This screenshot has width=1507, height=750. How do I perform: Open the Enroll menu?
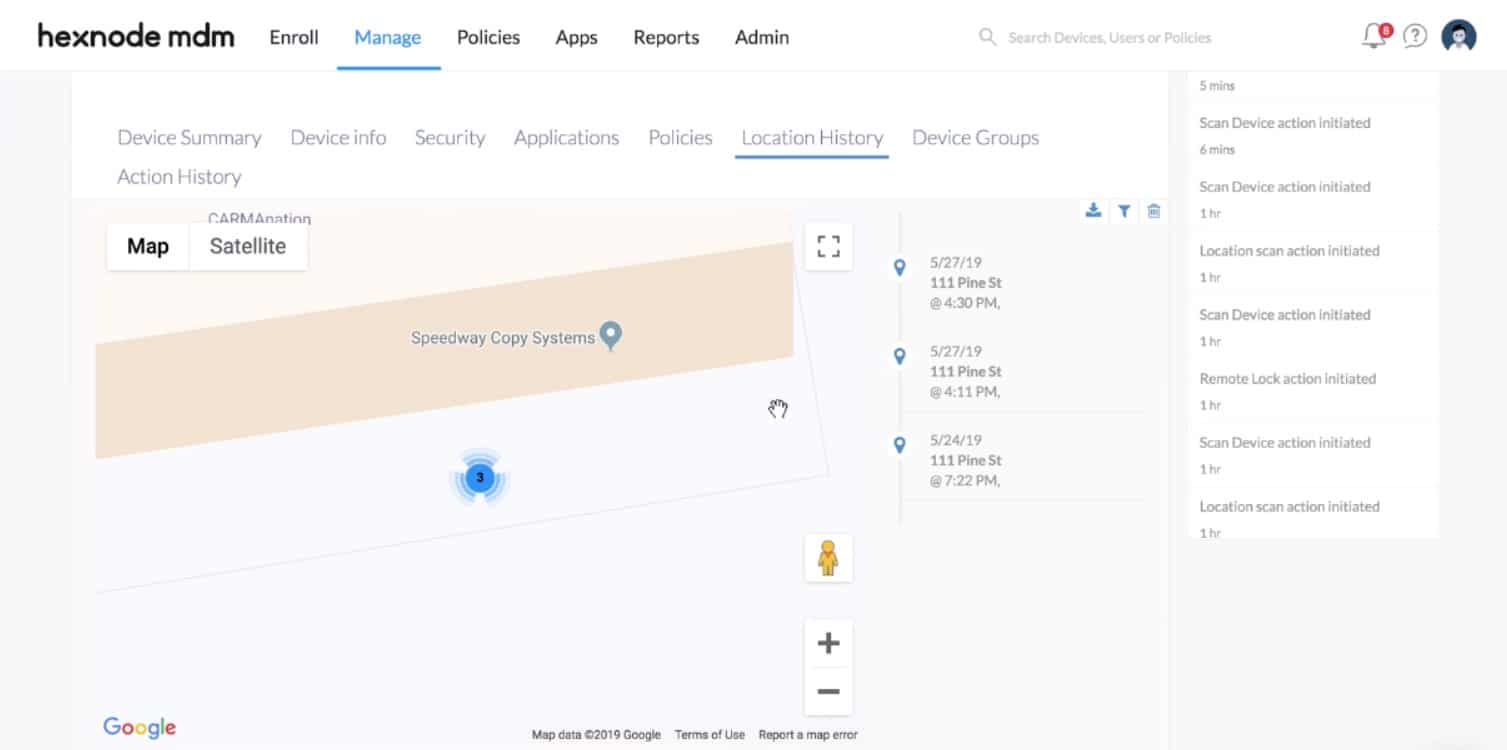click(294, 37)
